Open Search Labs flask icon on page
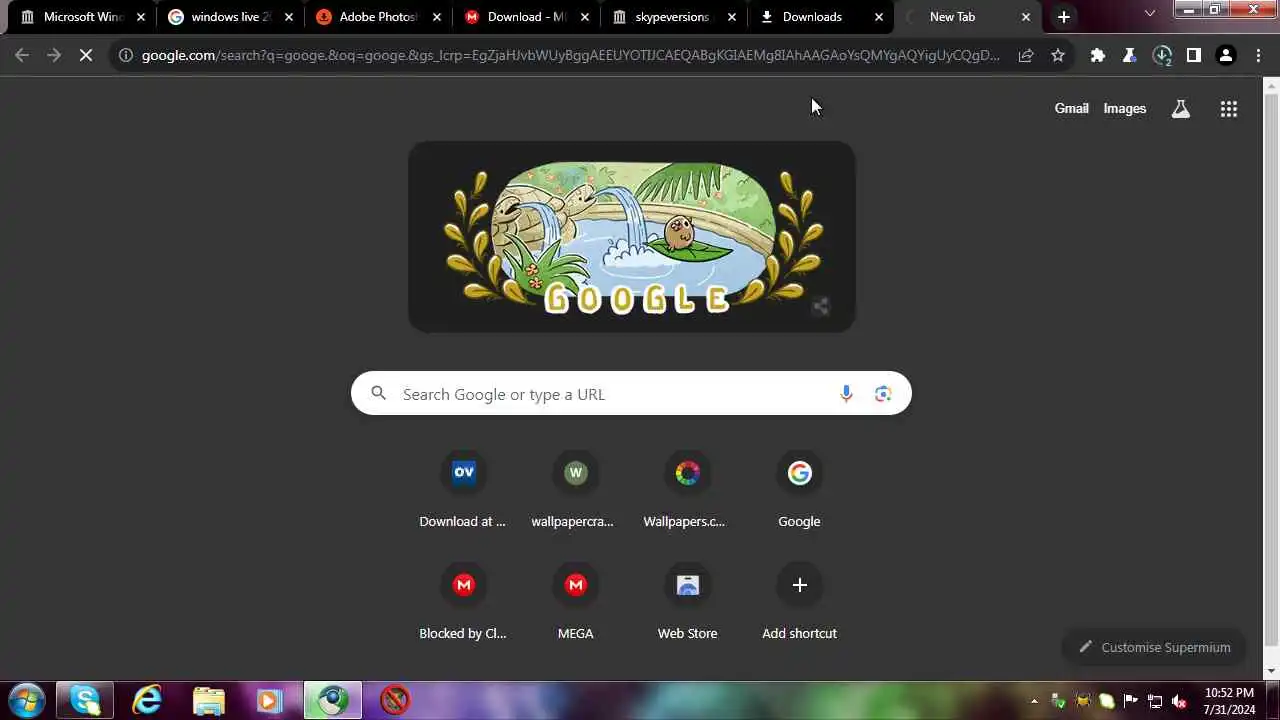This screenshot has height=720, width=1280. (1181, 109)
